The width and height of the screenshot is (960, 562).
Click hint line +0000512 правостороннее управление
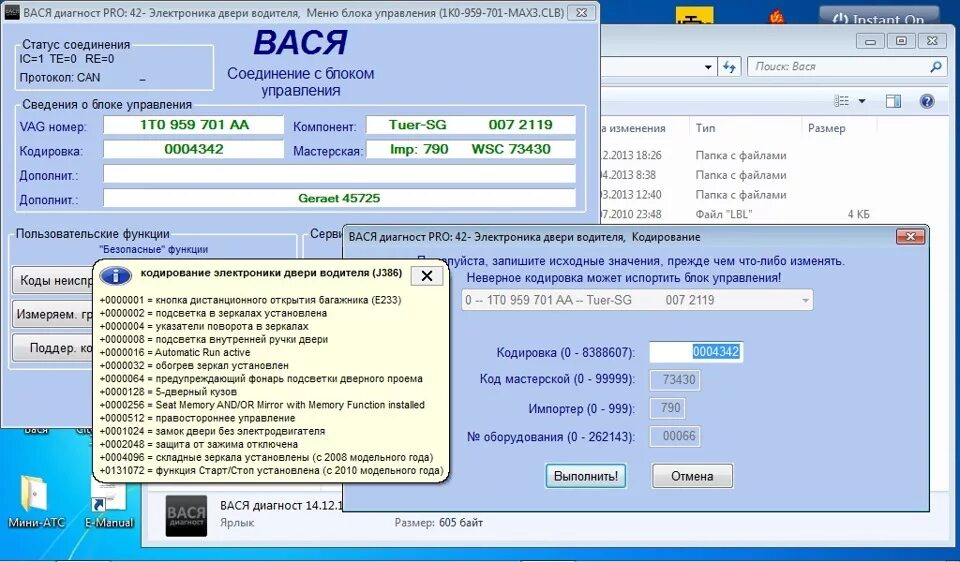click(197, 418)
